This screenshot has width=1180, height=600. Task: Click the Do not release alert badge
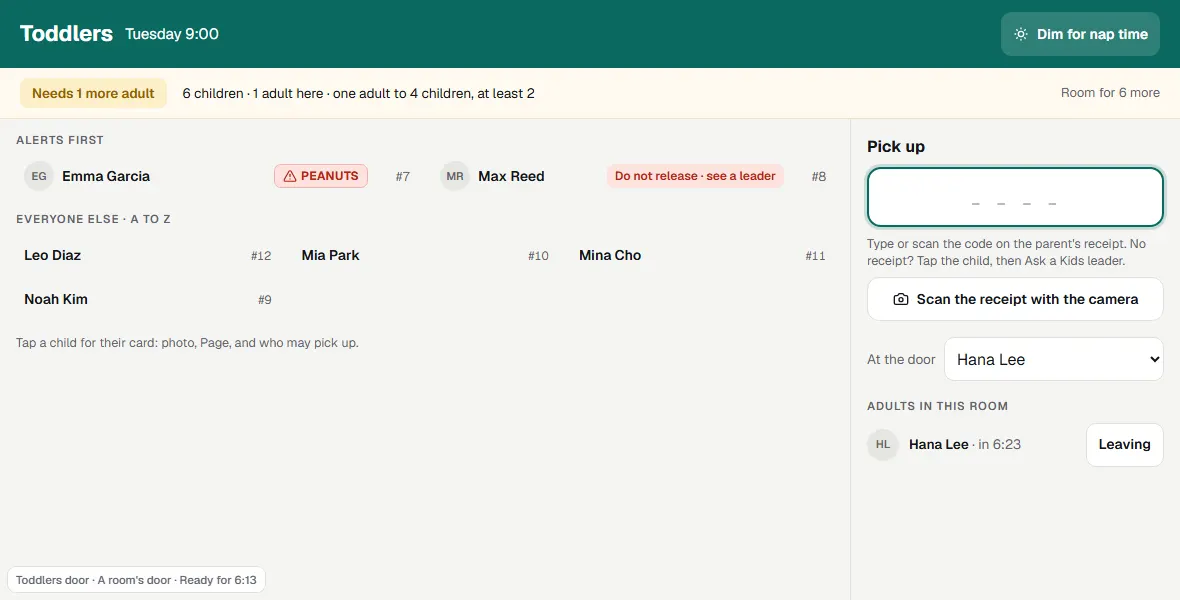[695, 176]
